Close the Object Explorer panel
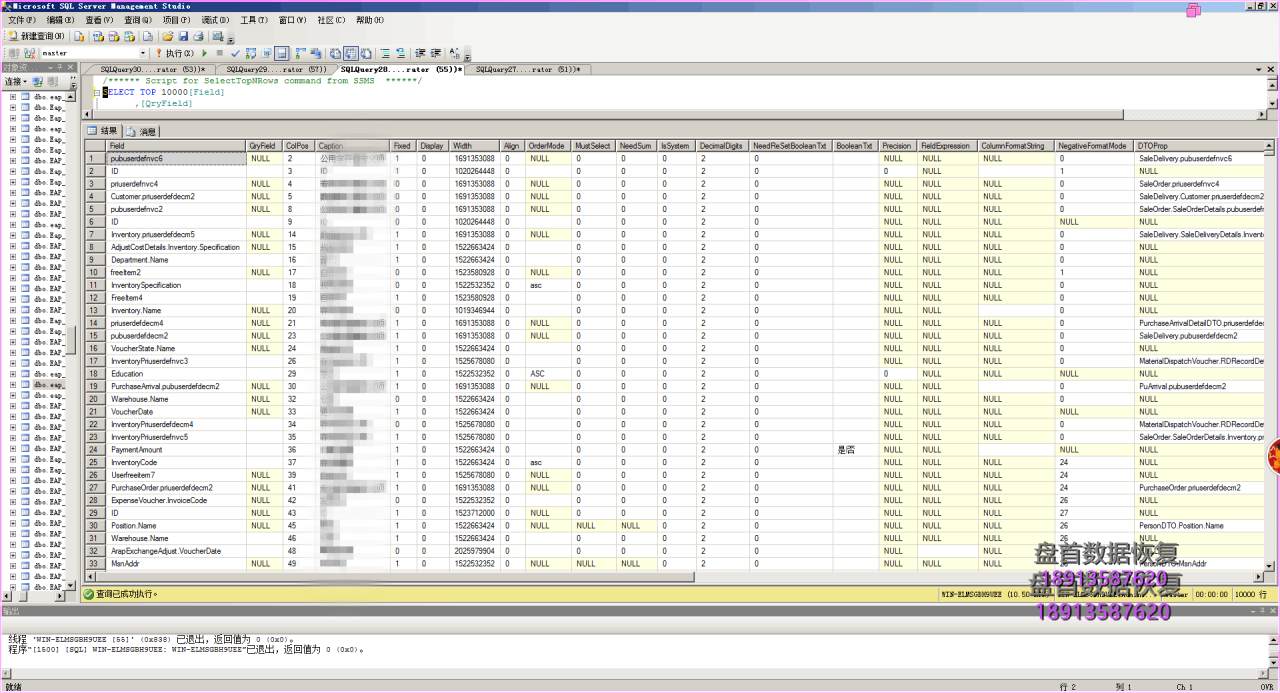1280x693 pixels. point(70,67)
